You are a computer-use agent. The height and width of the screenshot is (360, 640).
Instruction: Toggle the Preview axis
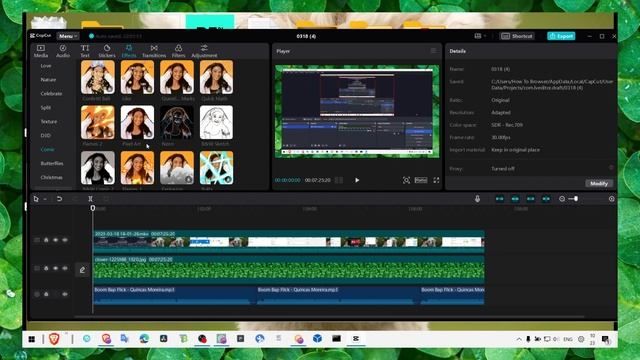tap(546, 199)
